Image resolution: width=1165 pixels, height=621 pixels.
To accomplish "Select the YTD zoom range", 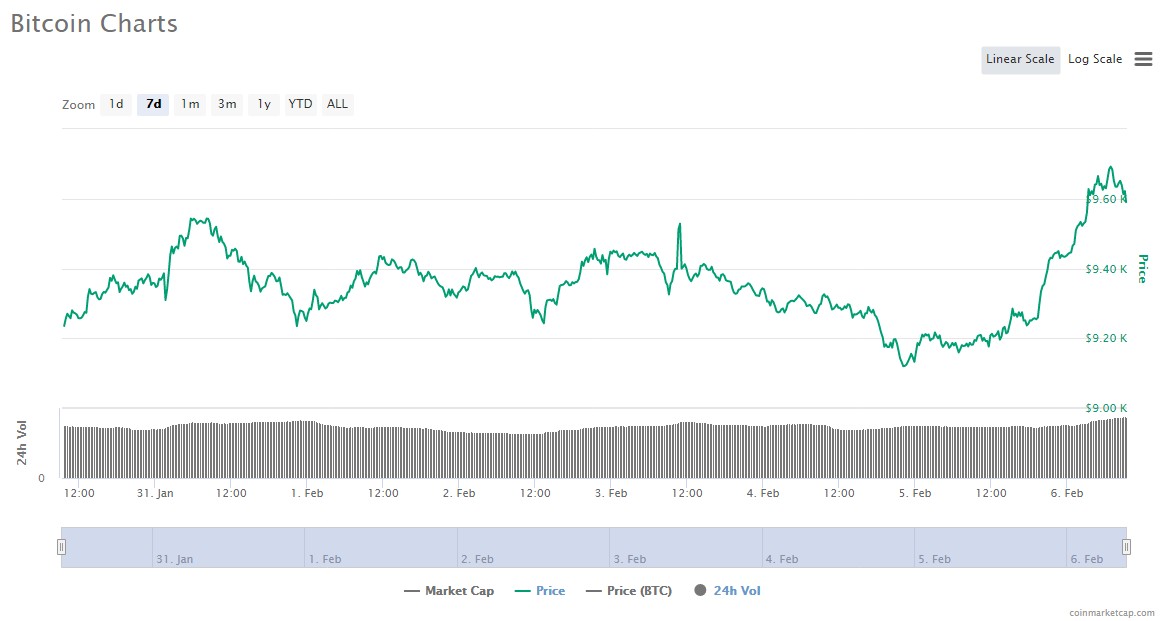I will point(300,104).
